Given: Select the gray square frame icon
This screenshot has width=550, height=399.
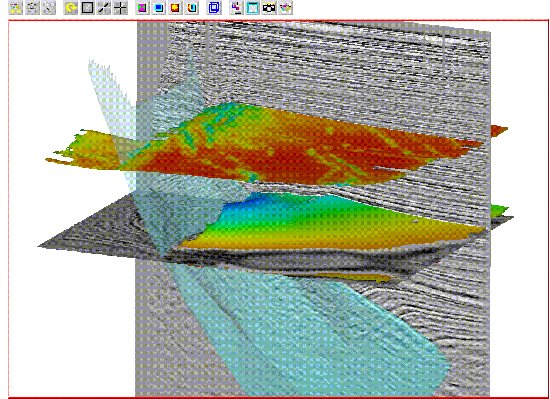Looking at the screenshot, I should click(x=87, y=8).
